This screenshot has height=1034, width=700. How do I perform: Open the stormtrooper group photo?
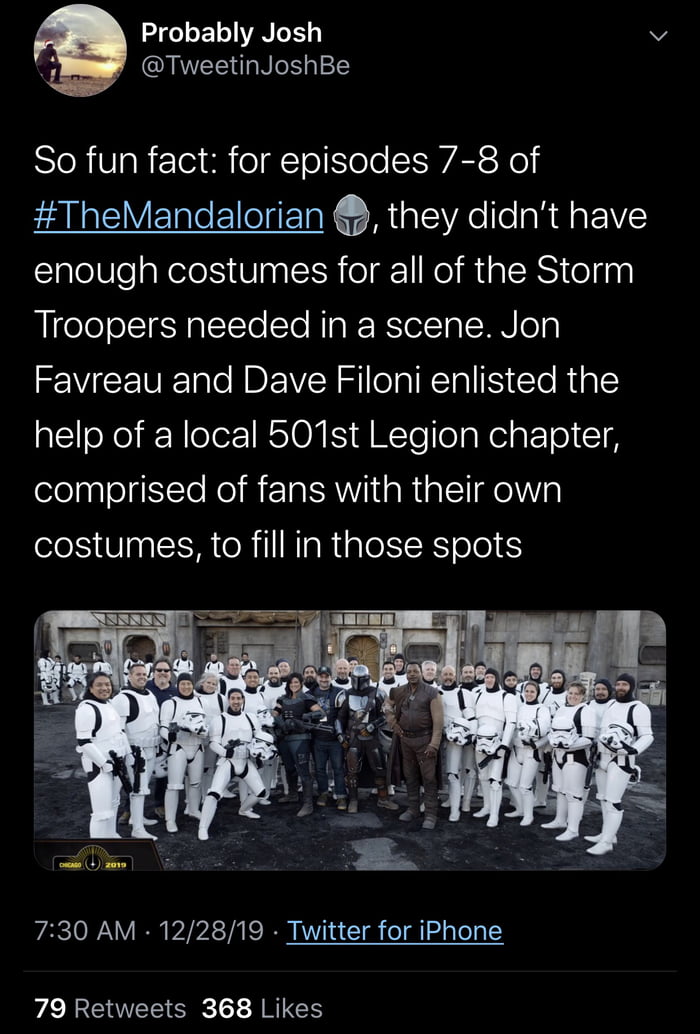[350, 740]
